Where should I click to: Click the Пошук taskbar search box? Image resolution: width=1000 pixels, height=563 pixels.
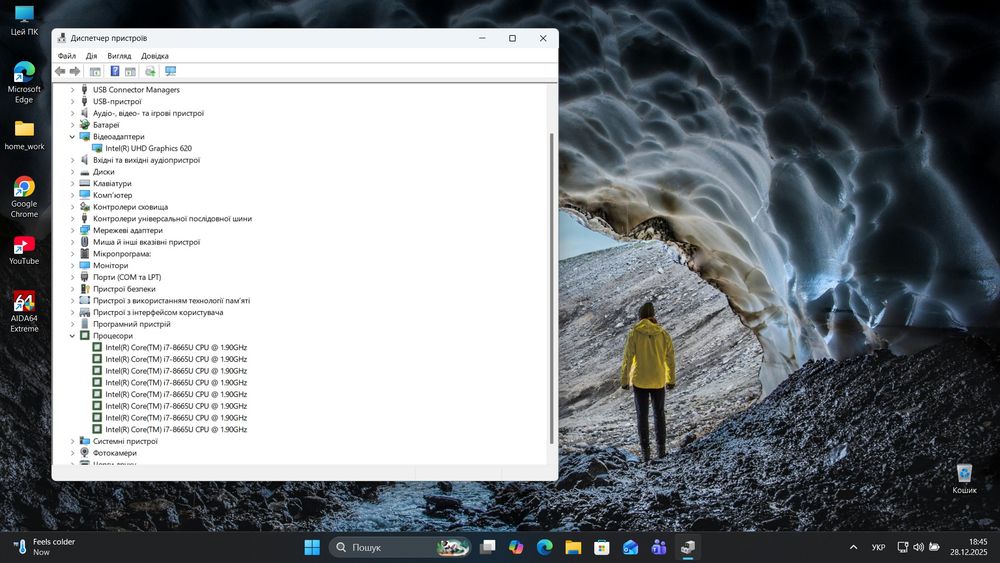click(400, 547)
